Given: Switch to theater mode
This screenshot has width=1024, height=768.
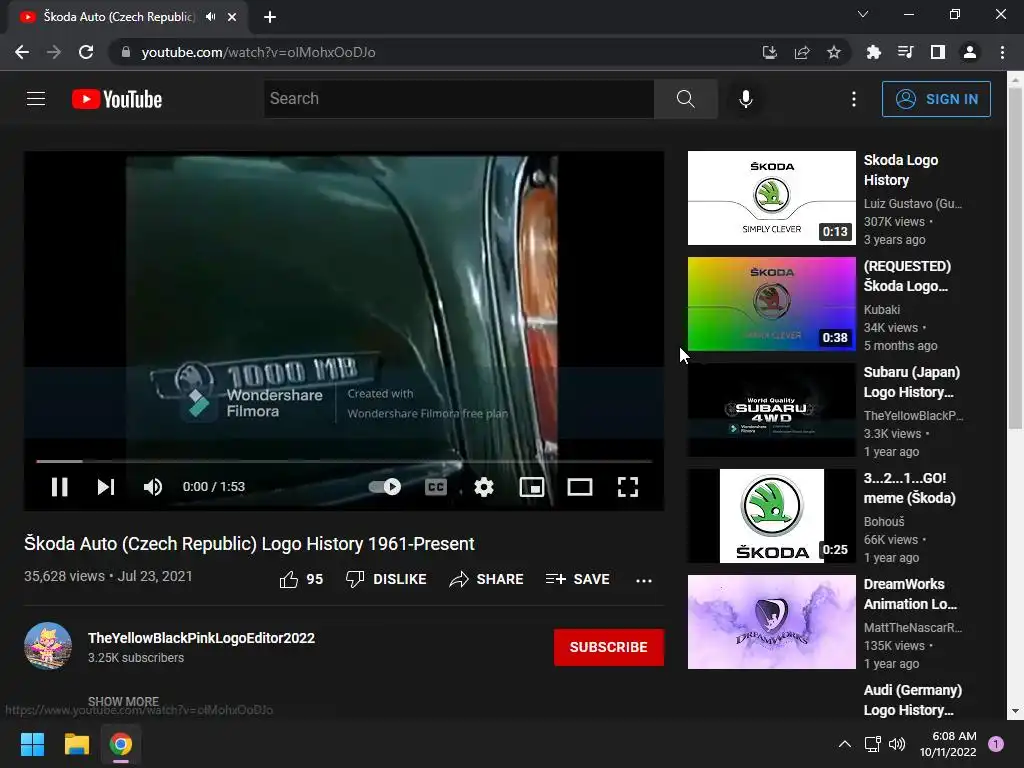Looking at the screenshot, I should pos(580,487).
